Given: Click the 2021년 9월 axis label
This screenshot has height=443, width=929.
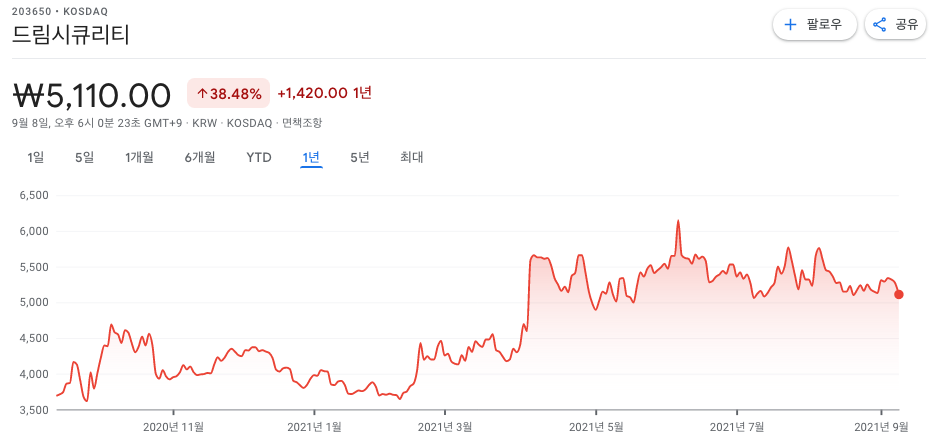Looking at the screenshot, I should 881,426.
